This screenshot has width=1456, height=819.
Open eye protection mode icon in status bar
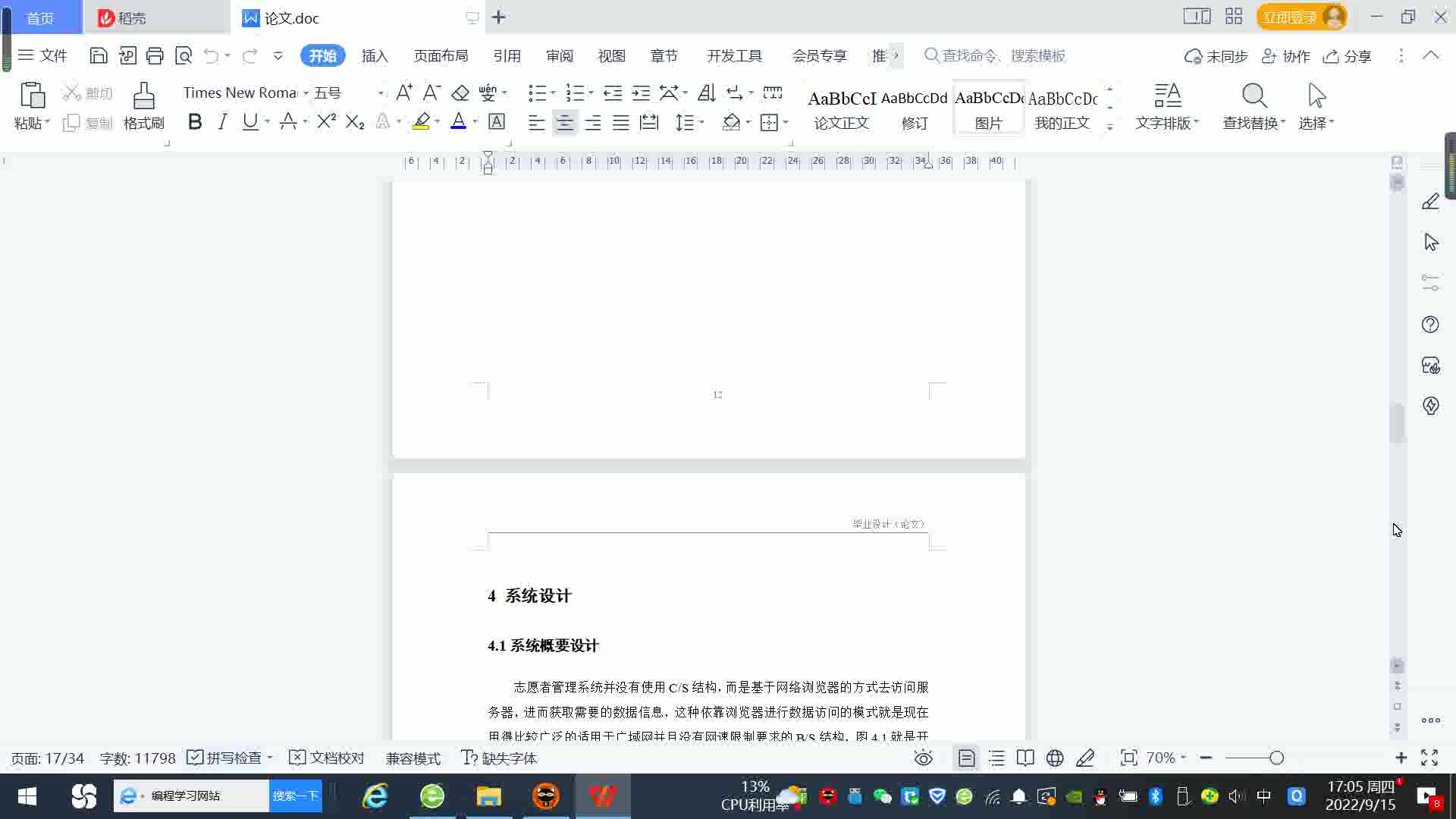click(x=923, y=758)
